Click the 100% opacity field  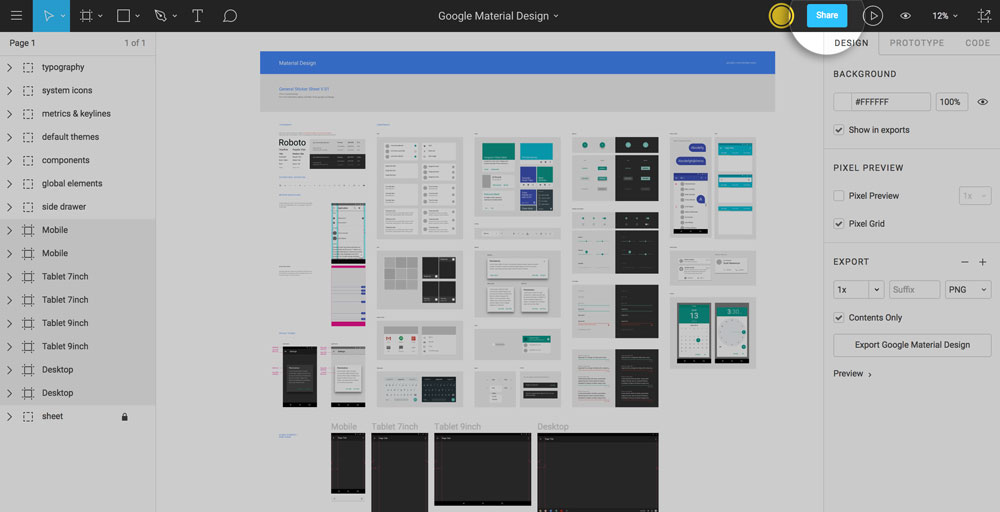(x=952, y=102)
